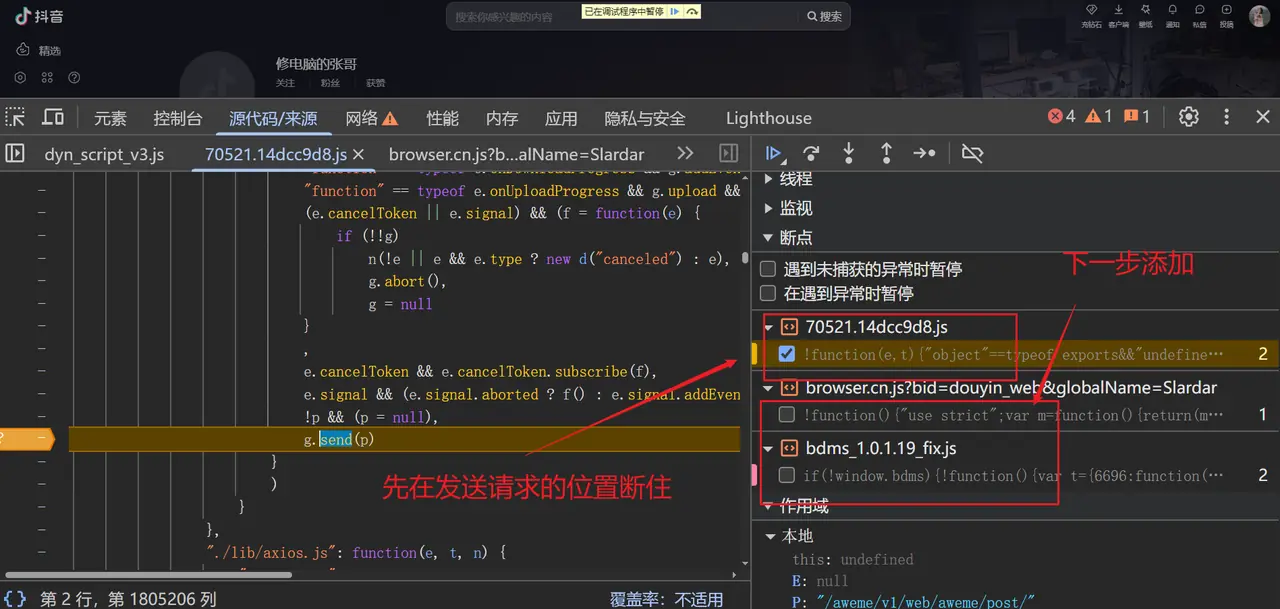Close the 70521.14dcc9d8.js file tab
Screen dimensions: 1280x609
pyautogui.click(x=359, y=154)
